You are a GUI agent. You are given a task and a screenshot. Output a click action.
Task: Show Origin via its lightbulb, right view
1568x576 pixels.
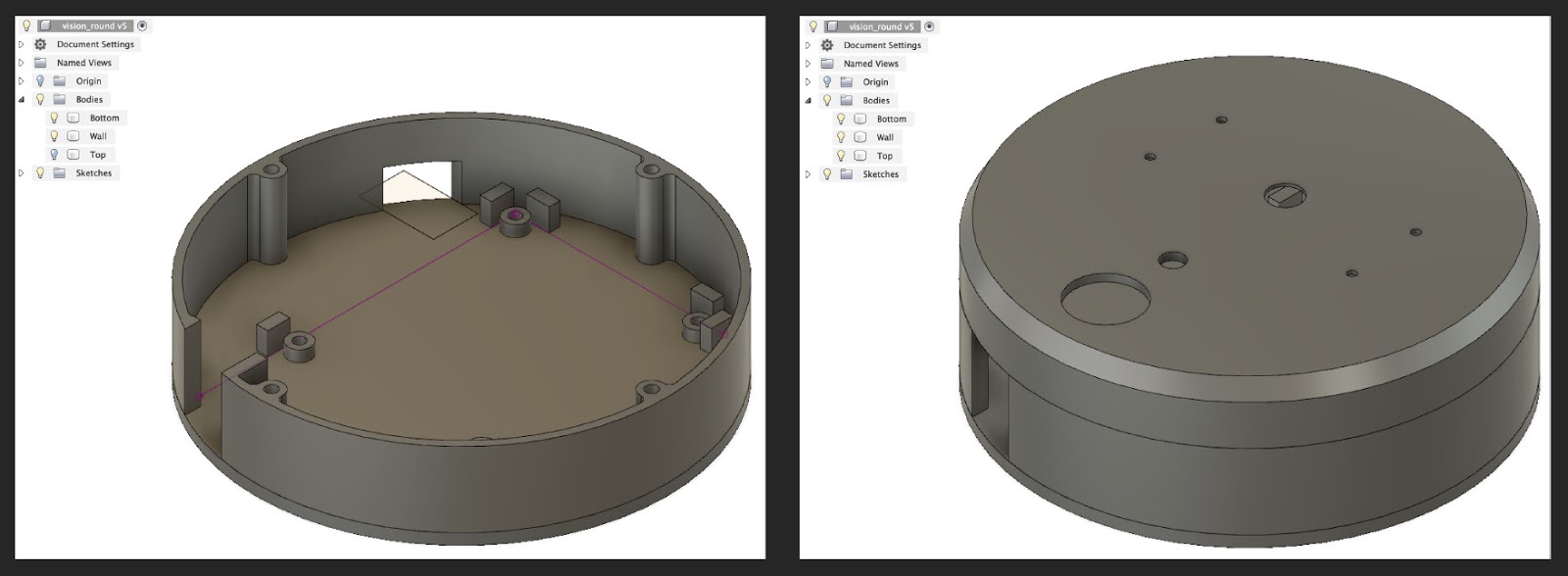[827, 82]
